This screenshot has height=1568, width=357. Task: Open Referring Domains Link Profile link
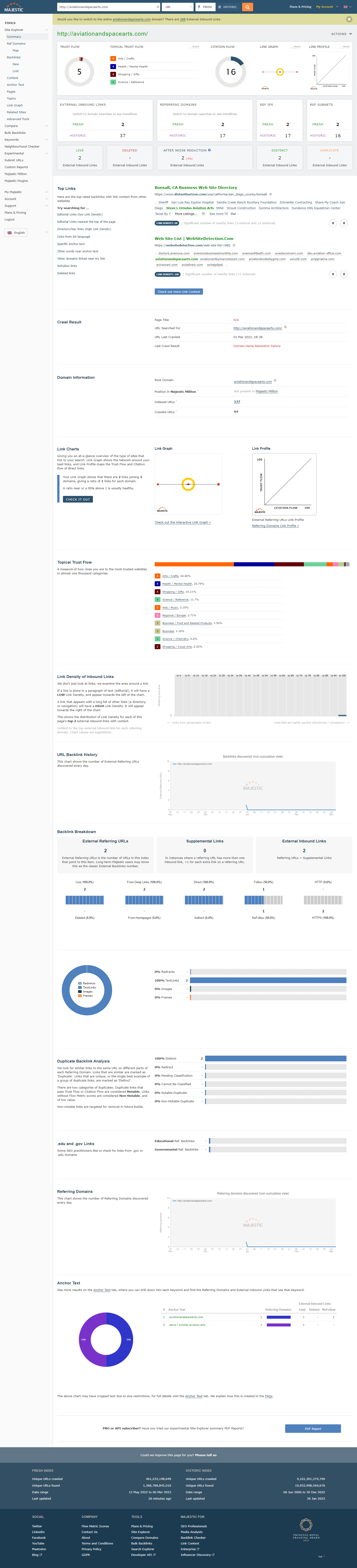[x=275, y=526]
